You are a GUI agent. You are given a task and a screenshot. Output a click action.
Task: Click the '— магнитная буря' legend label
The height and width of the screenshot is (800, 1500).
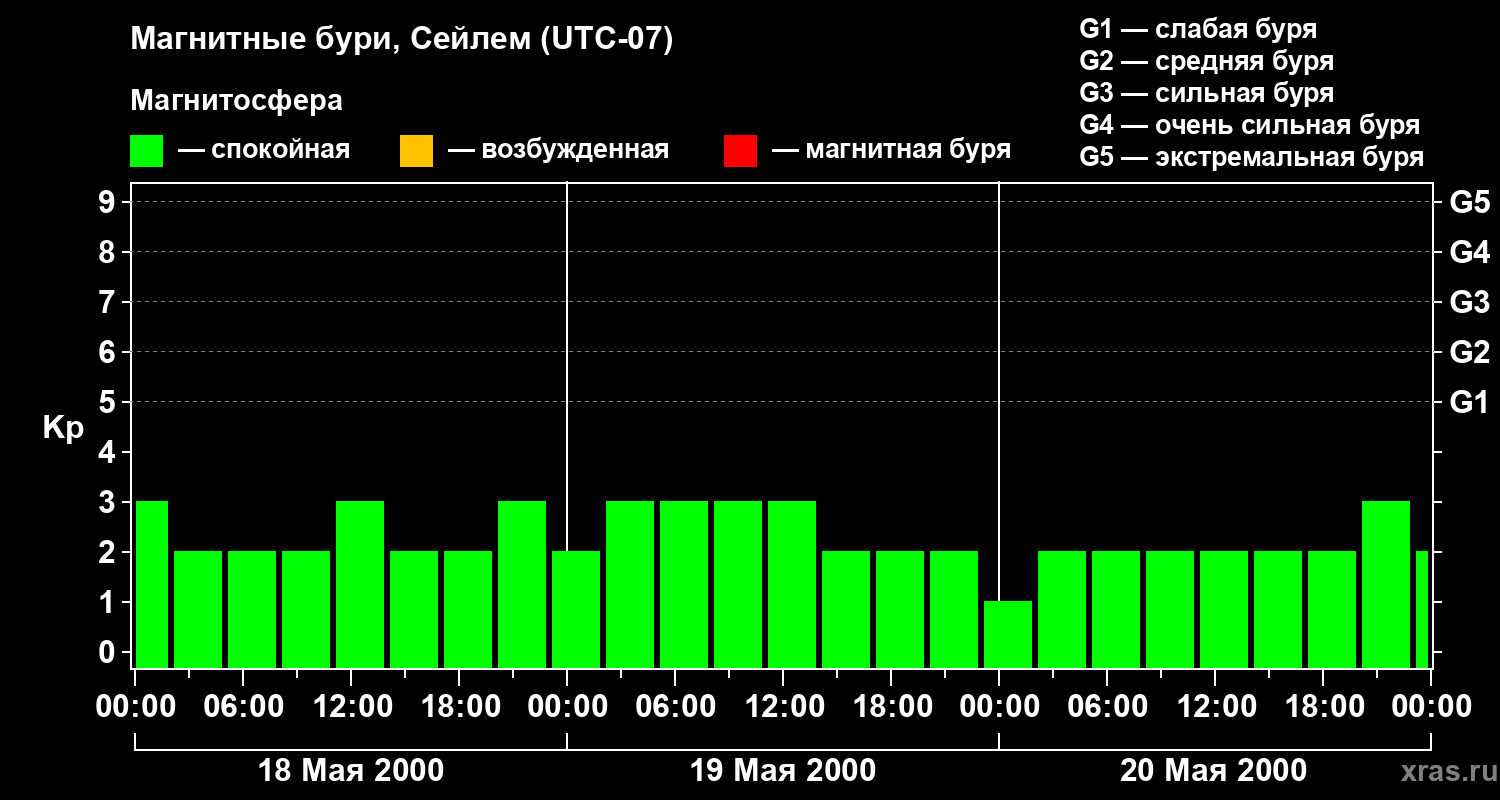(891, 150)
